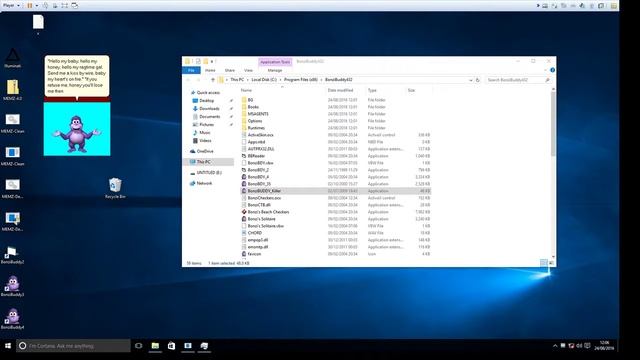Switch to Large icons view in status bar
The width and height of the screenshot is (640, 360).
pos(551,263)
